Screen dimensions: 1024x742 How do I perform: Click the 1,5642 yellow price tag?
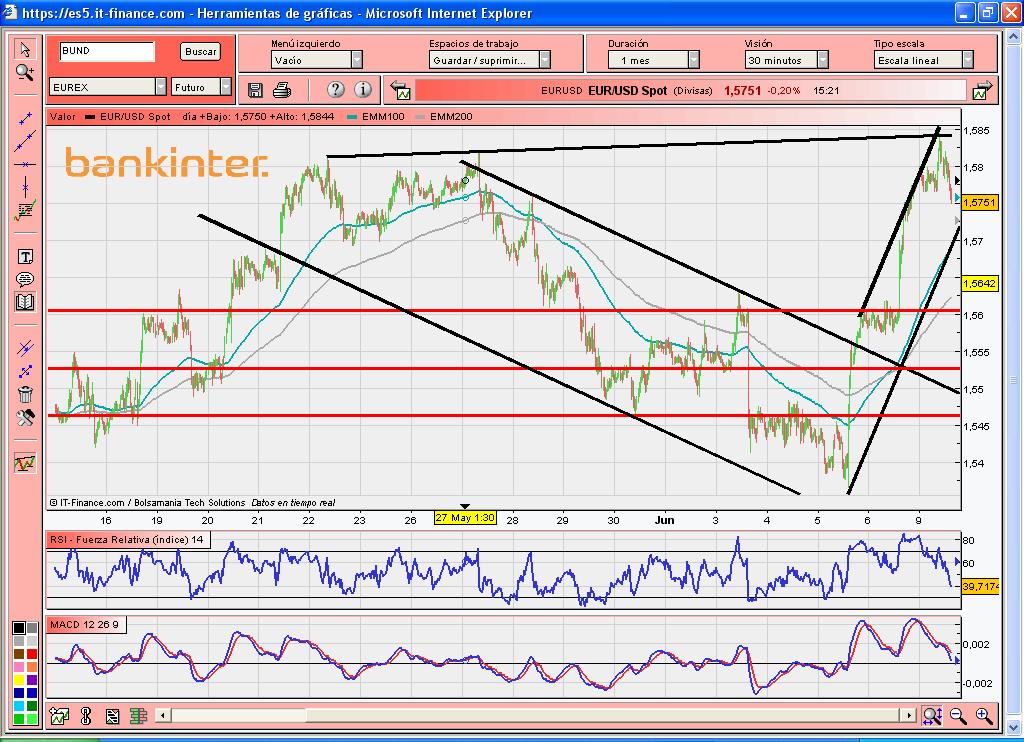click(x=979, y=283)
